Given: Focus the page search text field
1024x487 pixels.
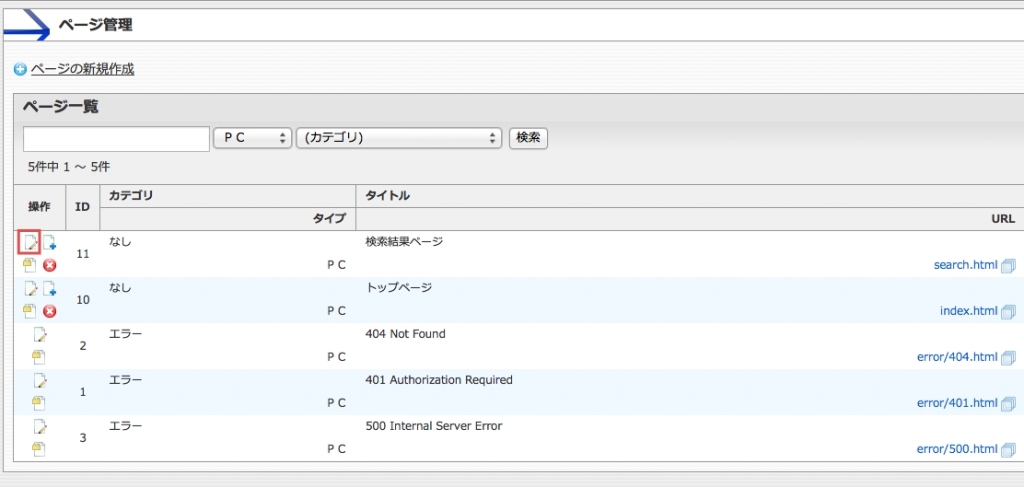Looking at the screenshot, I should pos(116,139).
